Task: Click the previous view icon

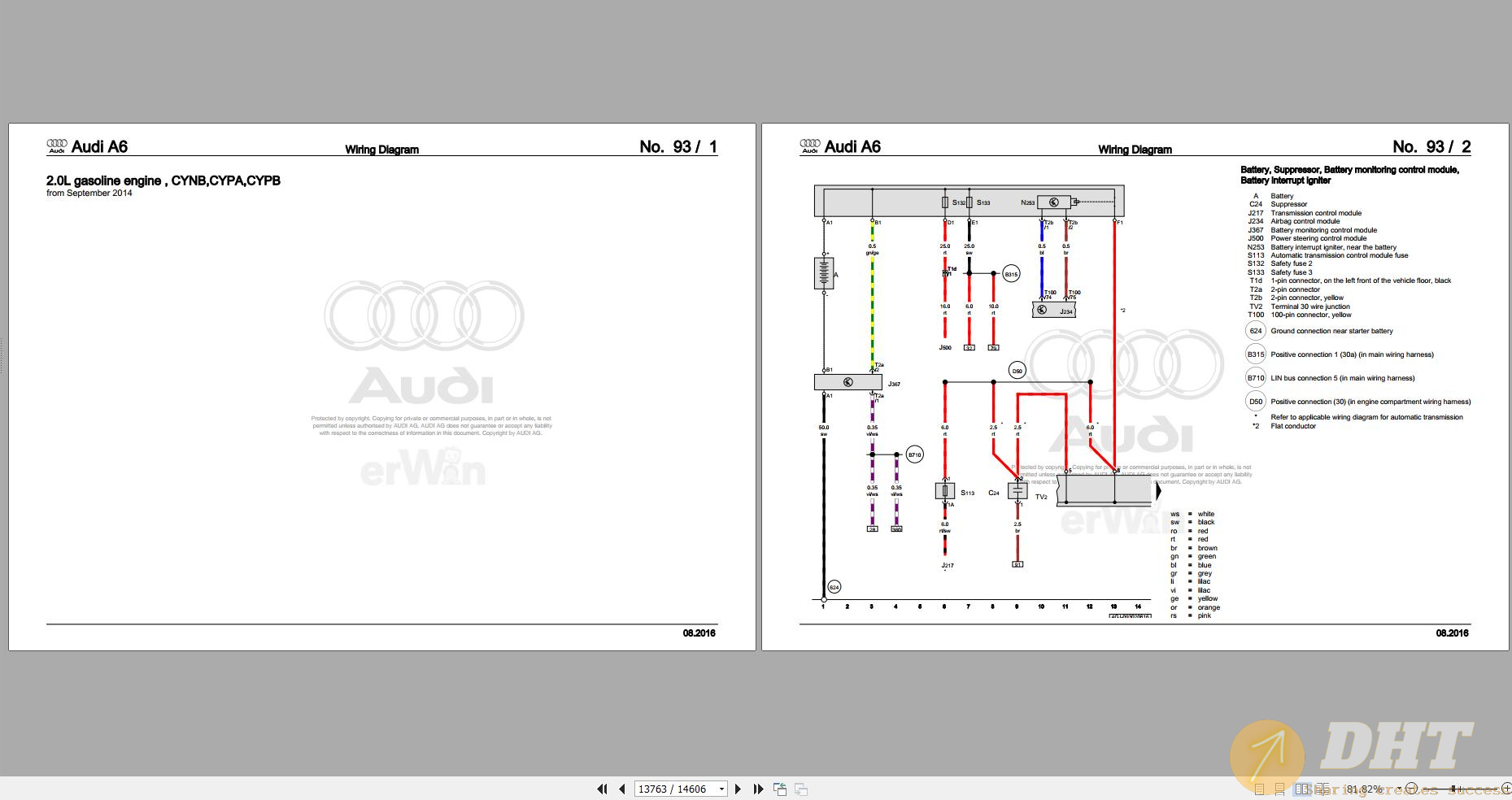Action: click(x=780, y=789)
